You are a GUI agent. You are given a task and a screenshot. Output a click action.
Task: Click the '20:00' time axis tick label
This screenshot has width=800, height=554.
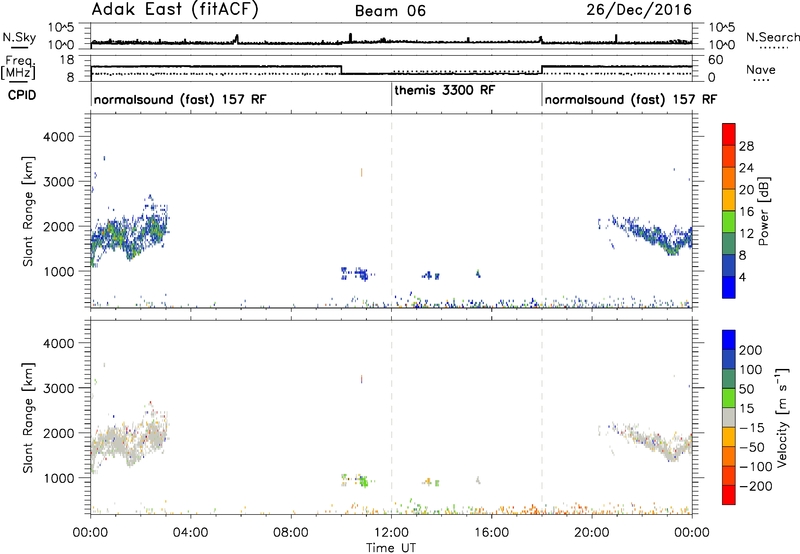pos(592,533)
